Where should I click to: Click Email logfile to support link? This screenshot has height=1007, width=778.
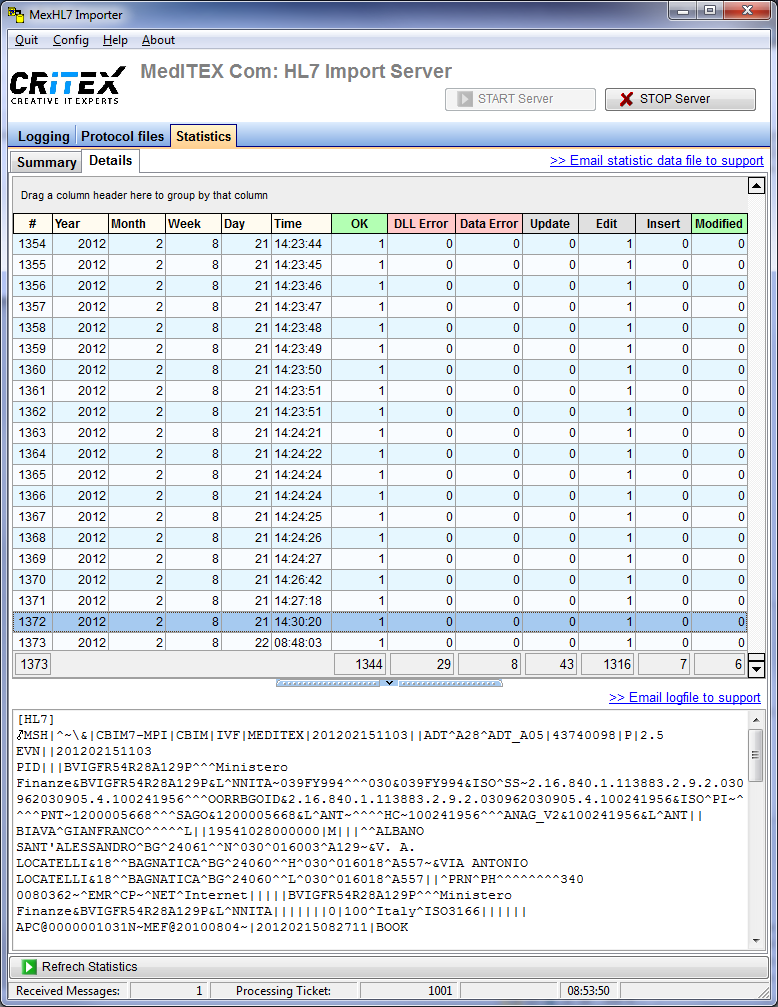[685, 697]
